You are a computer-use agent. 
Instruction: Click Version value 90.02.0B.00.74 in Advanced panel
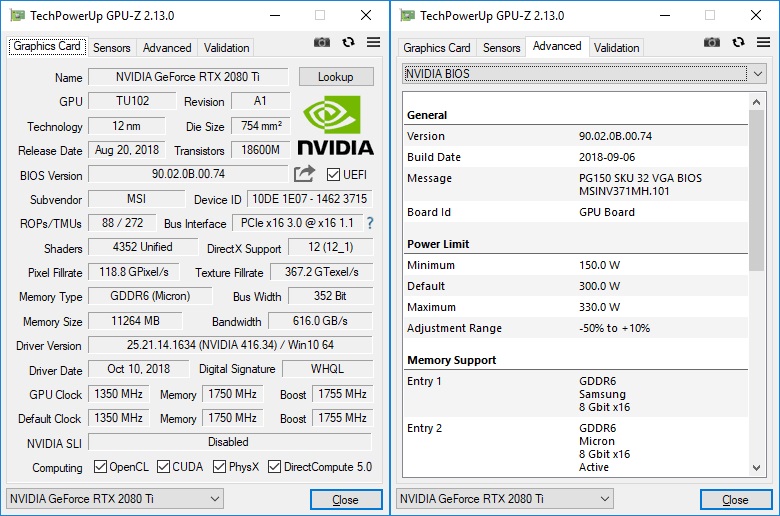click(615, 136)
